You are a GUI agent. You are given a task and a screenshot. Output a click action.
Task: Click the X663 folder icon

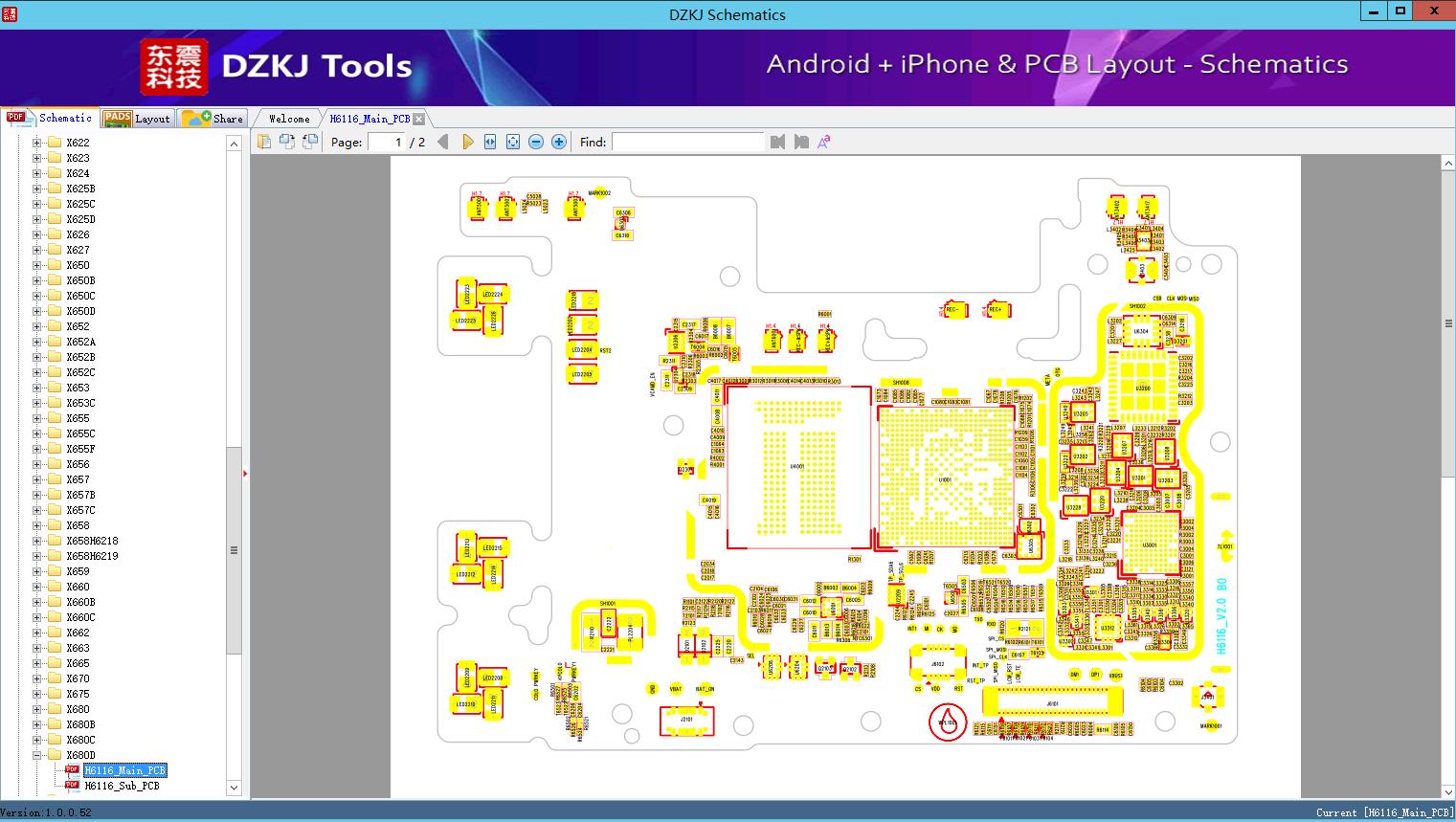(x=55, y=648)
